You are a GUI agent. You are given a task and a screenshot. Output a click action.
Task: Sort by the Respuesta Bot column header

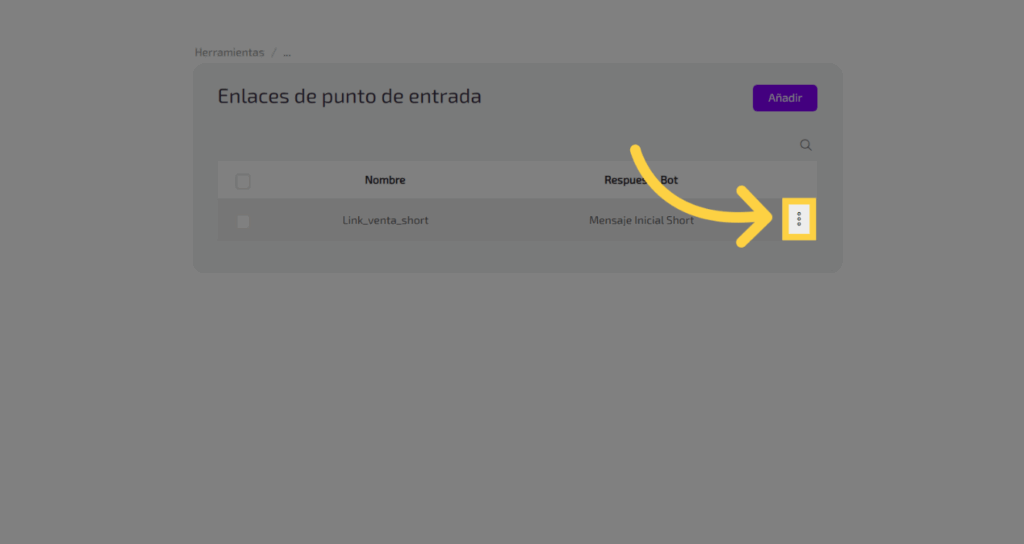pyautogui.click(x=641, y=180)
